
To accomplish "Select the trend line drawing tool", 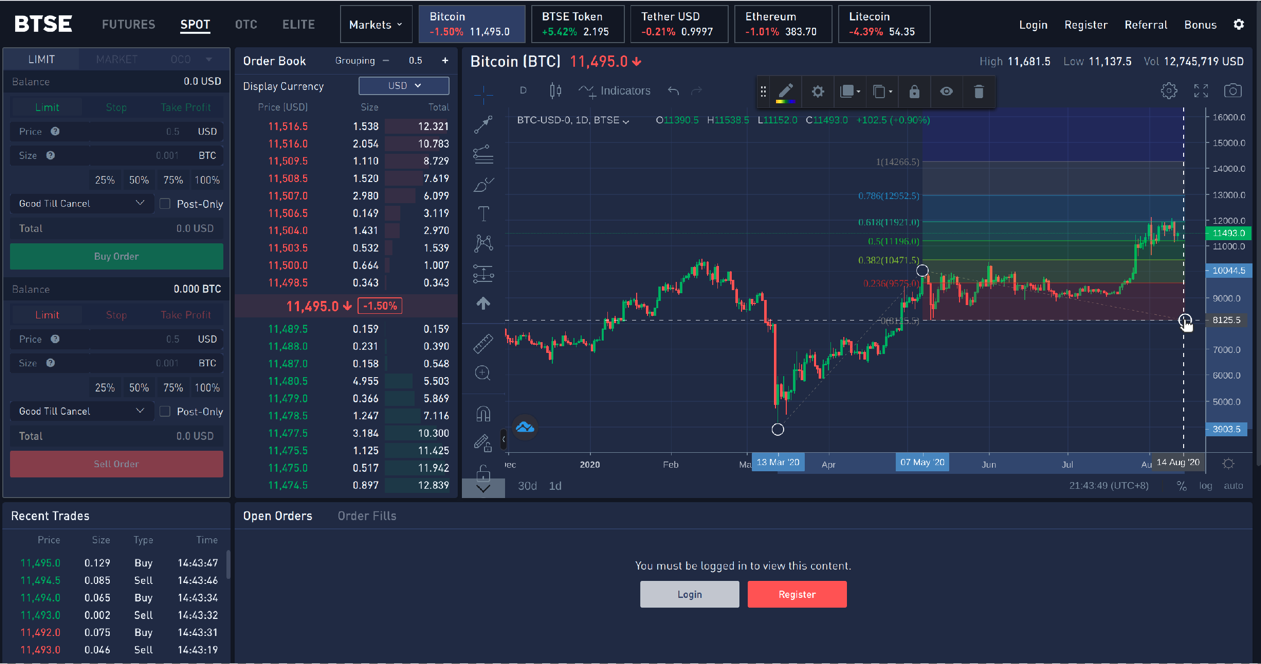I will [x=483, y=125].
